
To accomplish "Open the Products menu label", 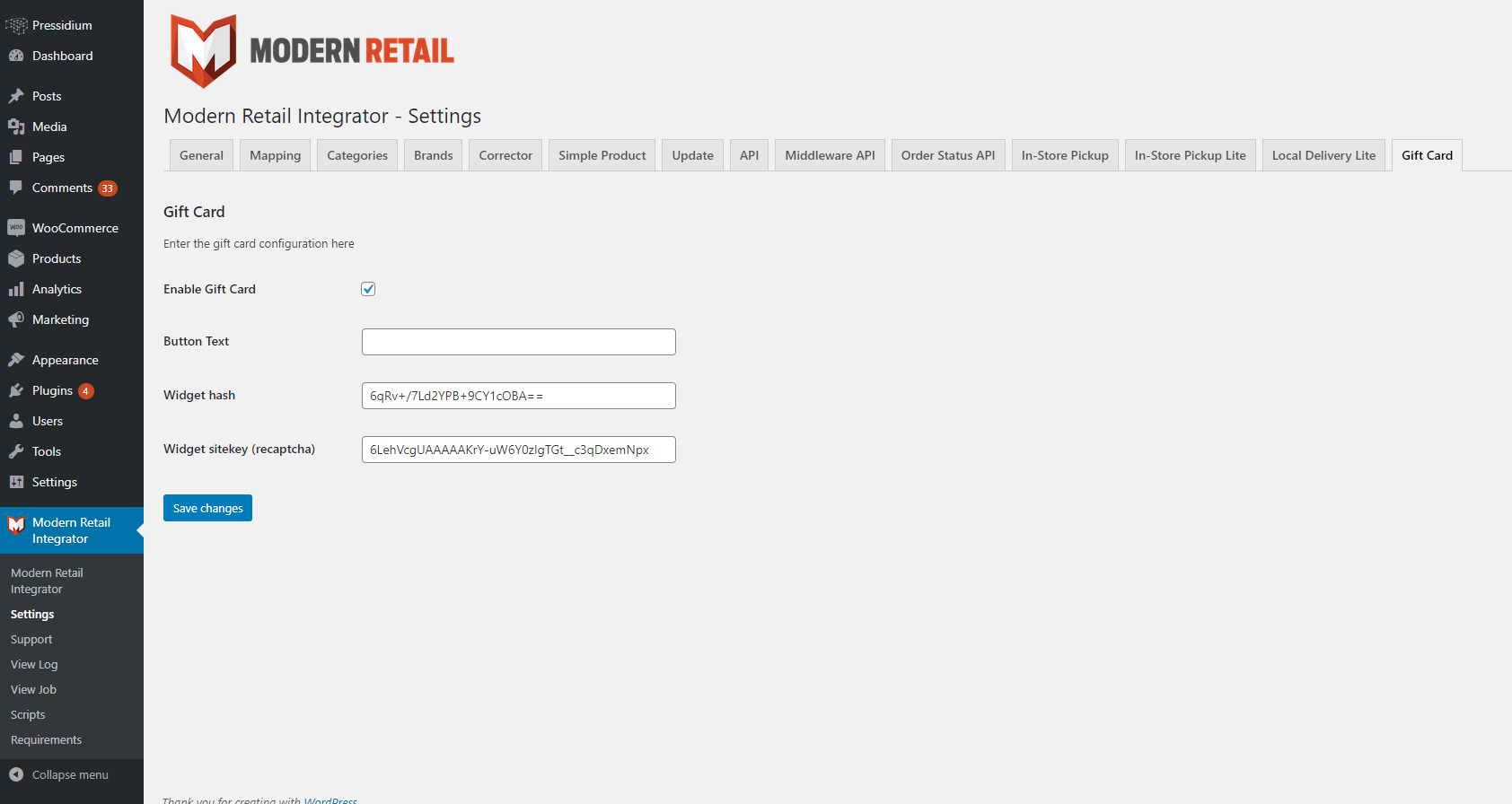I will point(57,258).
